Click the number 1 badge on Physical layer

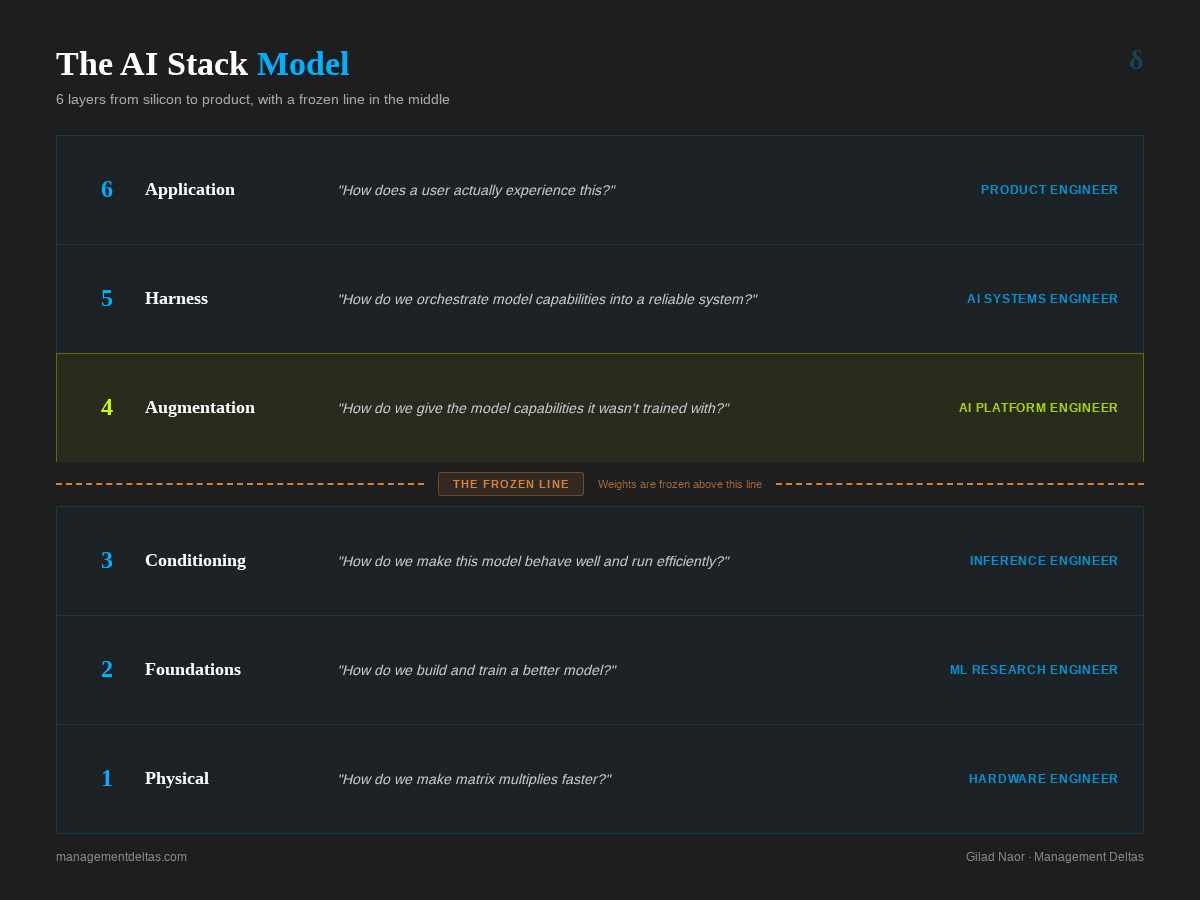click(107, 778)
